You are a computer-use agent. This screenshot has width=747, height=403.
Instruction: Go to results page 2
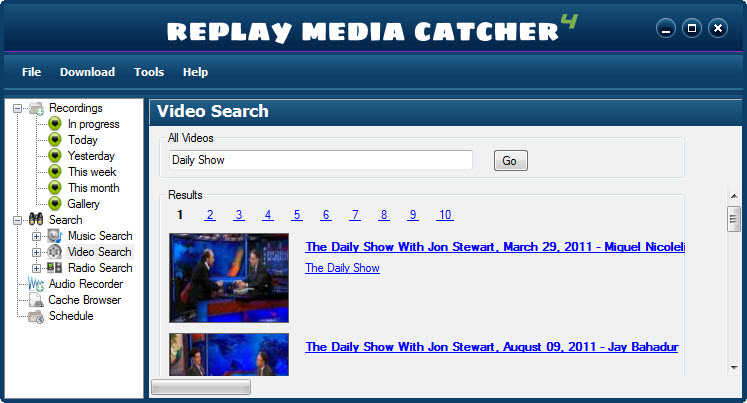point(210,215)
